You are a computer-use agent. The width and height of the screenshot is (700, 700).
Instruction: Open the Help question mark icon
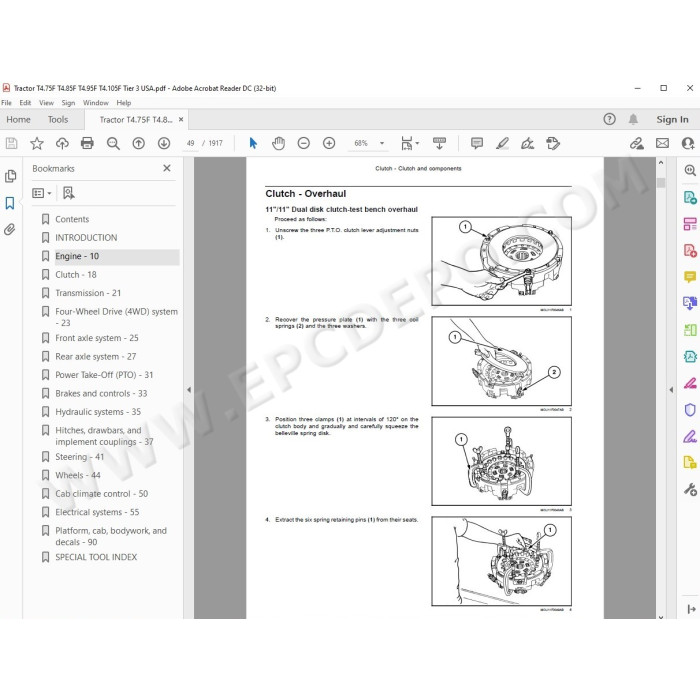pyautogui.click(x=609, y=119)
